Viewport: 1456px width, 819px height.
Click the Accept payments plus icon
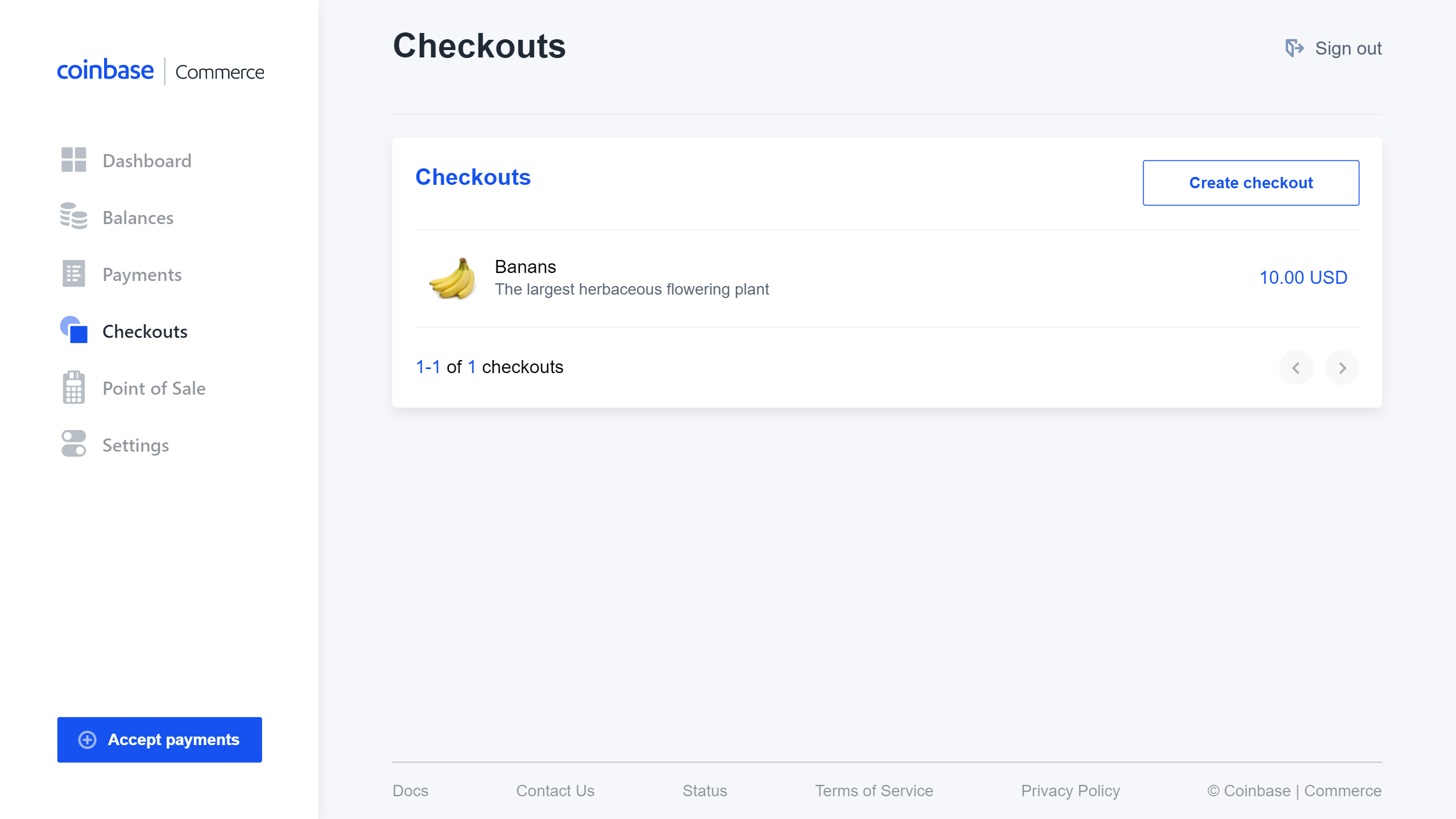pos(87,740)
